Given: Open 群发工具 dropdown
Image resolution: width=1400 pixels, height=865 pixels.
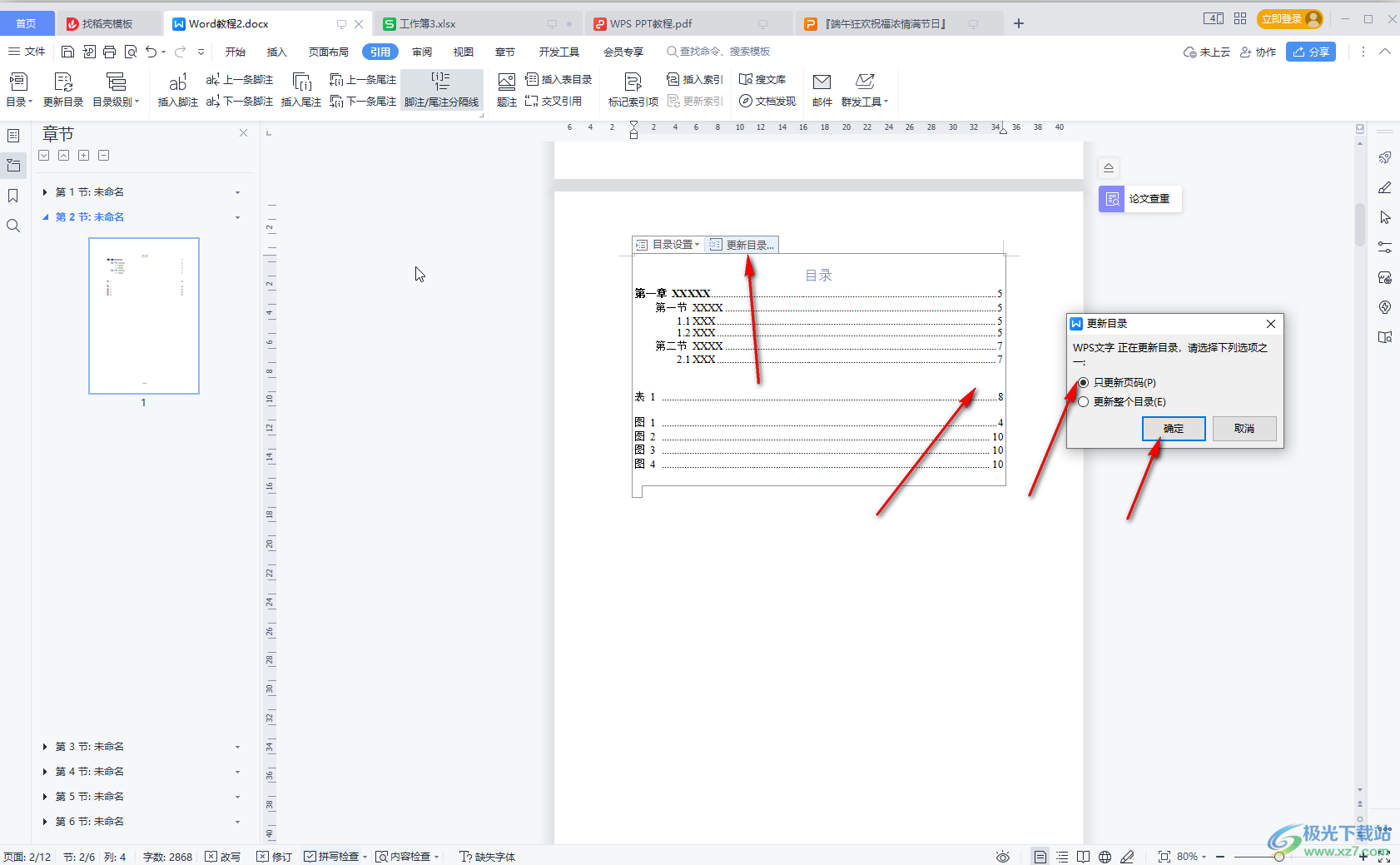Looking at the screenshot, I should click(865, 90).
